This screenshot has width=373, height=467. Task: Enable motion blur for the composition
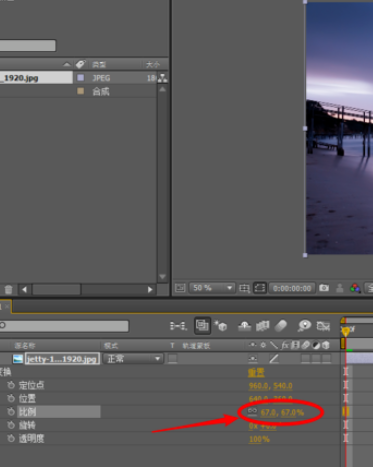click(x=281, y=326)
